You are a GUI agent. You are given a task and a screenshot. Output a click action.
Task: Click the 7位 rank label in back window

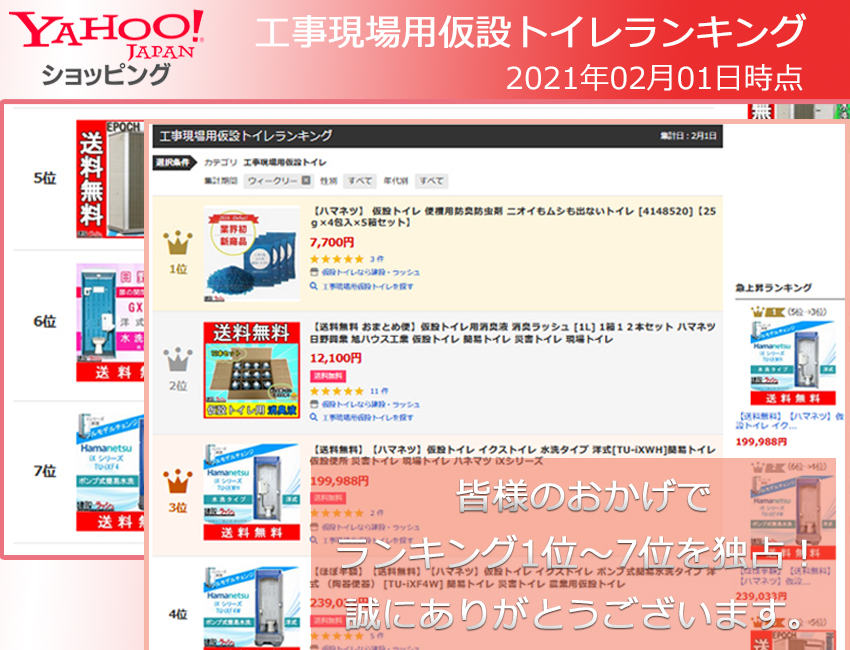(x=45, y=471)
